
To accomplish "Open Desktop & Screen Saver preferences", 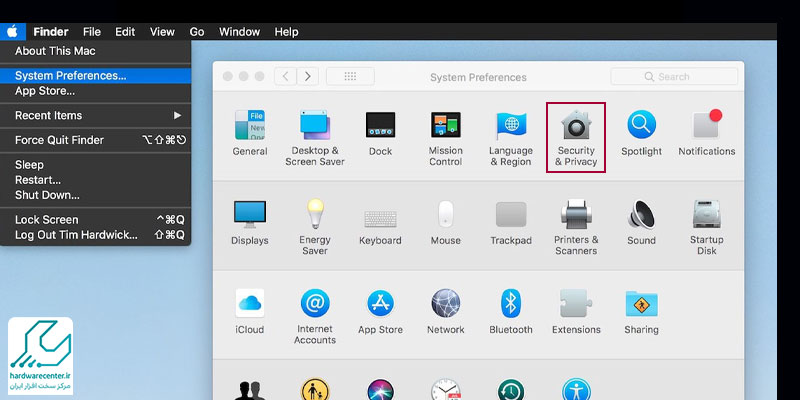I will 315,138.
